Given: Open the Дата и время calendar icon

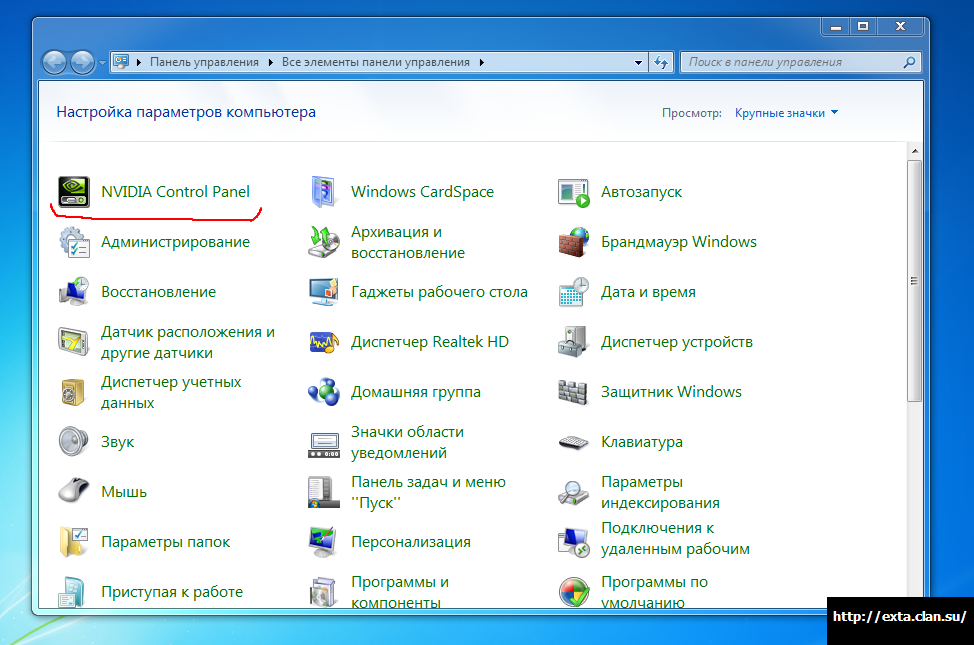Looking at the screenshot, I should click(573, 292).
